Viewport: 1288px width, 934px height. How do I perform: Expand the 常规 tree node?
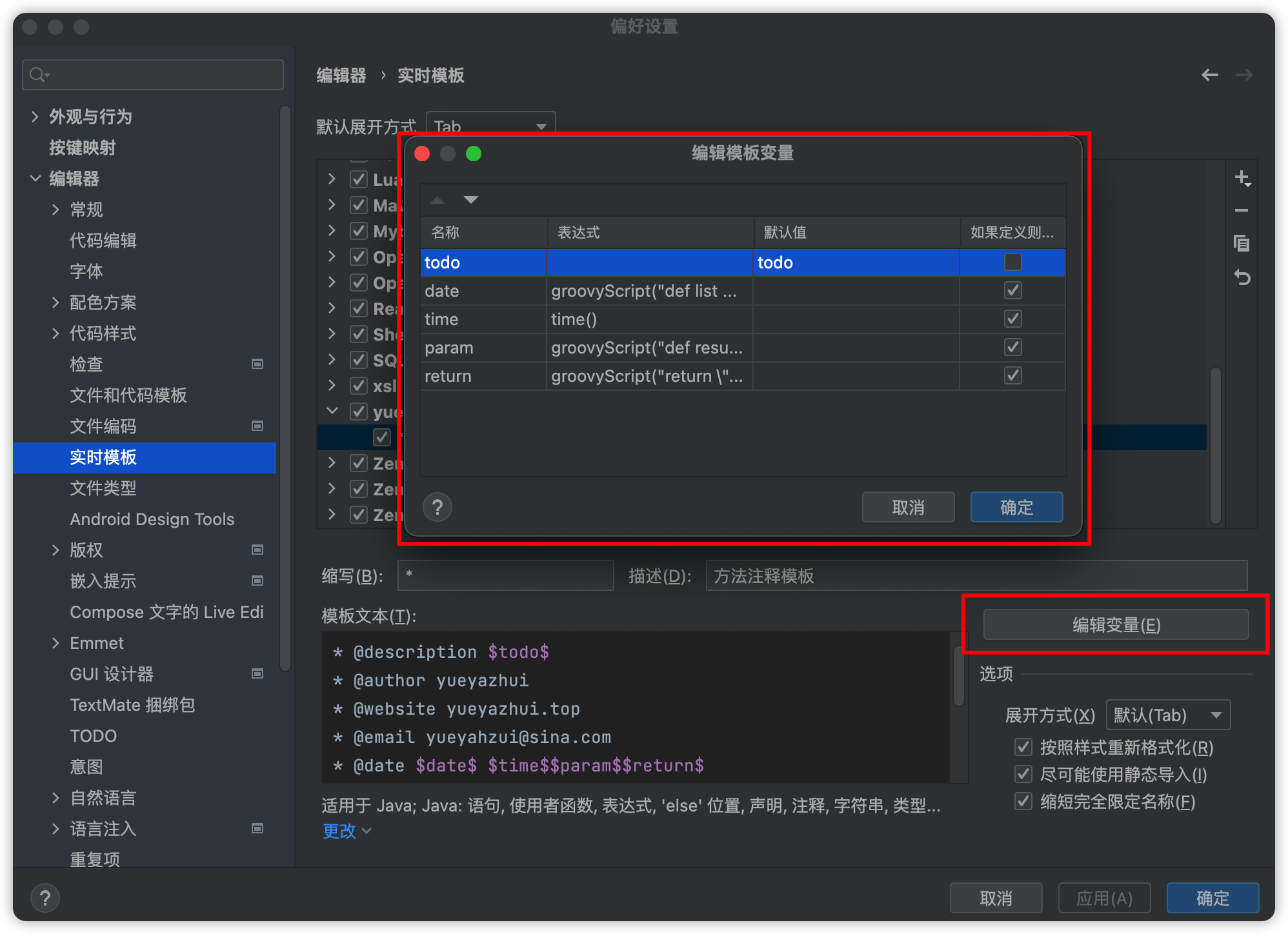tap(55, 210)
